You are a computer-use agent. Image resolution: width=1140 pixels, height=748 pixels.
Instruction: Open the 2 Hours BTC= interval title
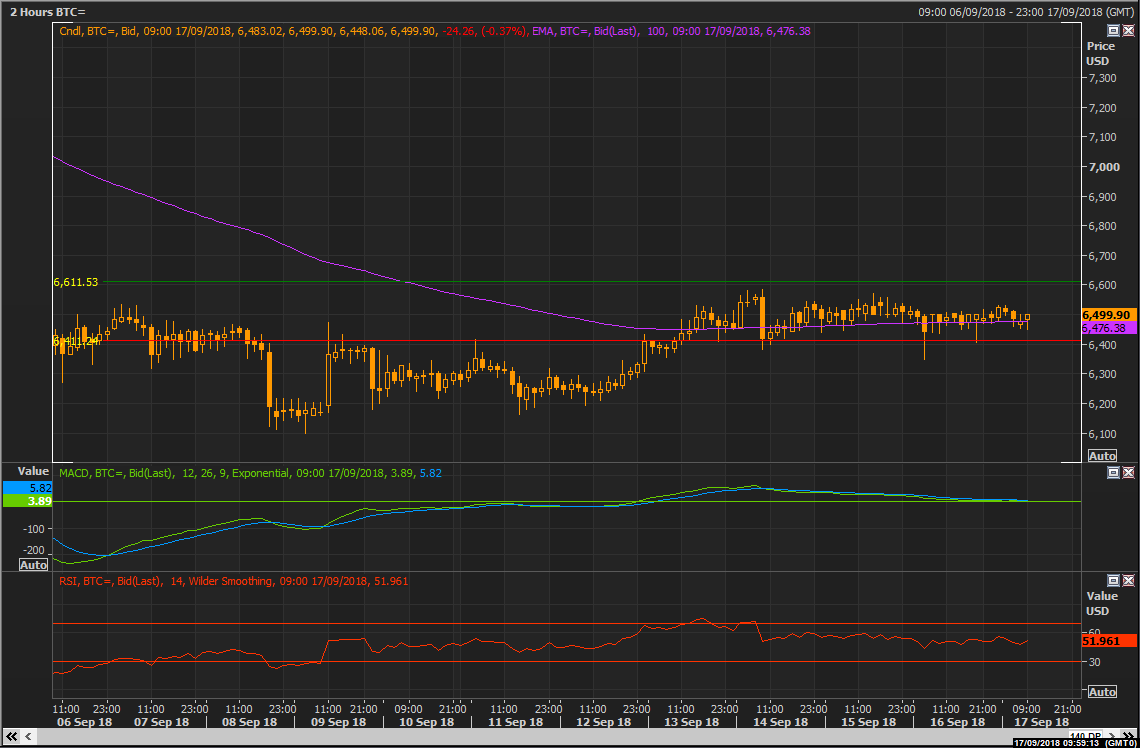point(48,12)
